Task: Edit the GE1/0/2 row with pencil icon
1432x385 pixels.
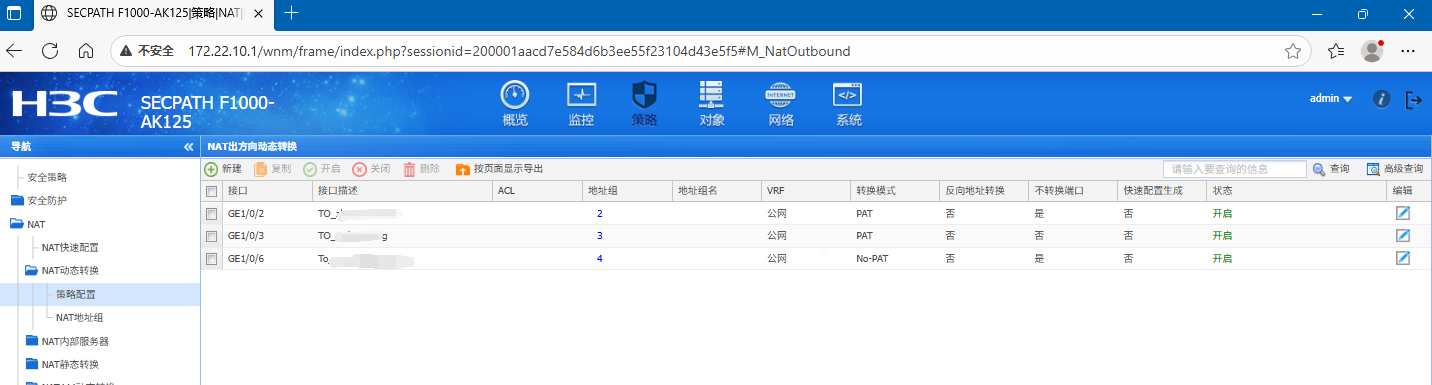Action: (x=1403, y=213)
